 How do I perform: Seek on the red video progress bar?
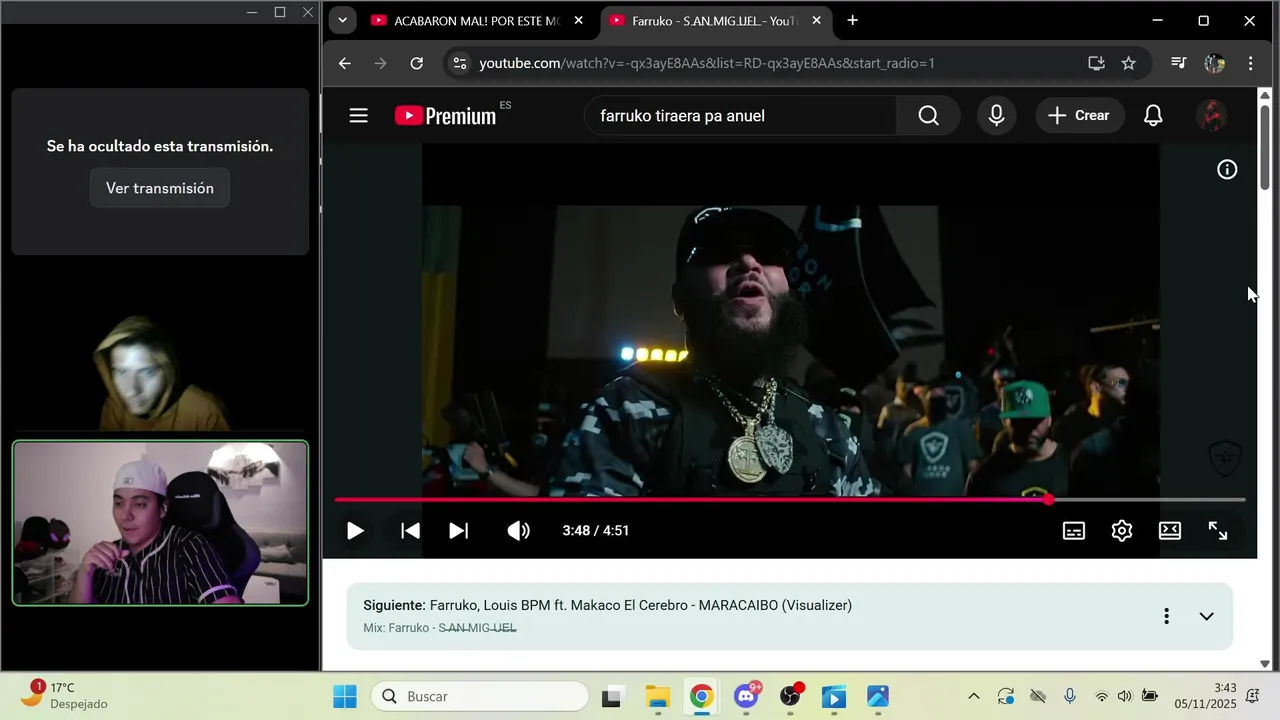(x=790, y=499)
